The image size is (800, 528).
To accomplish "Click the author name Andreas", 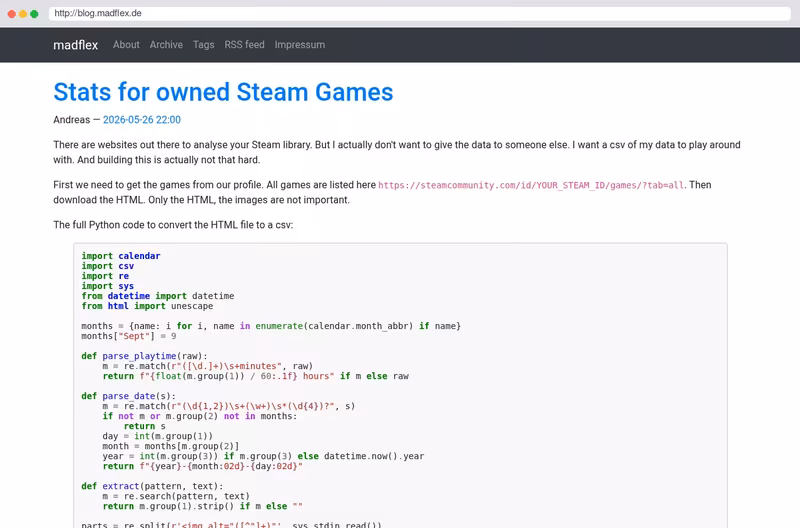I will coord(71,120).
